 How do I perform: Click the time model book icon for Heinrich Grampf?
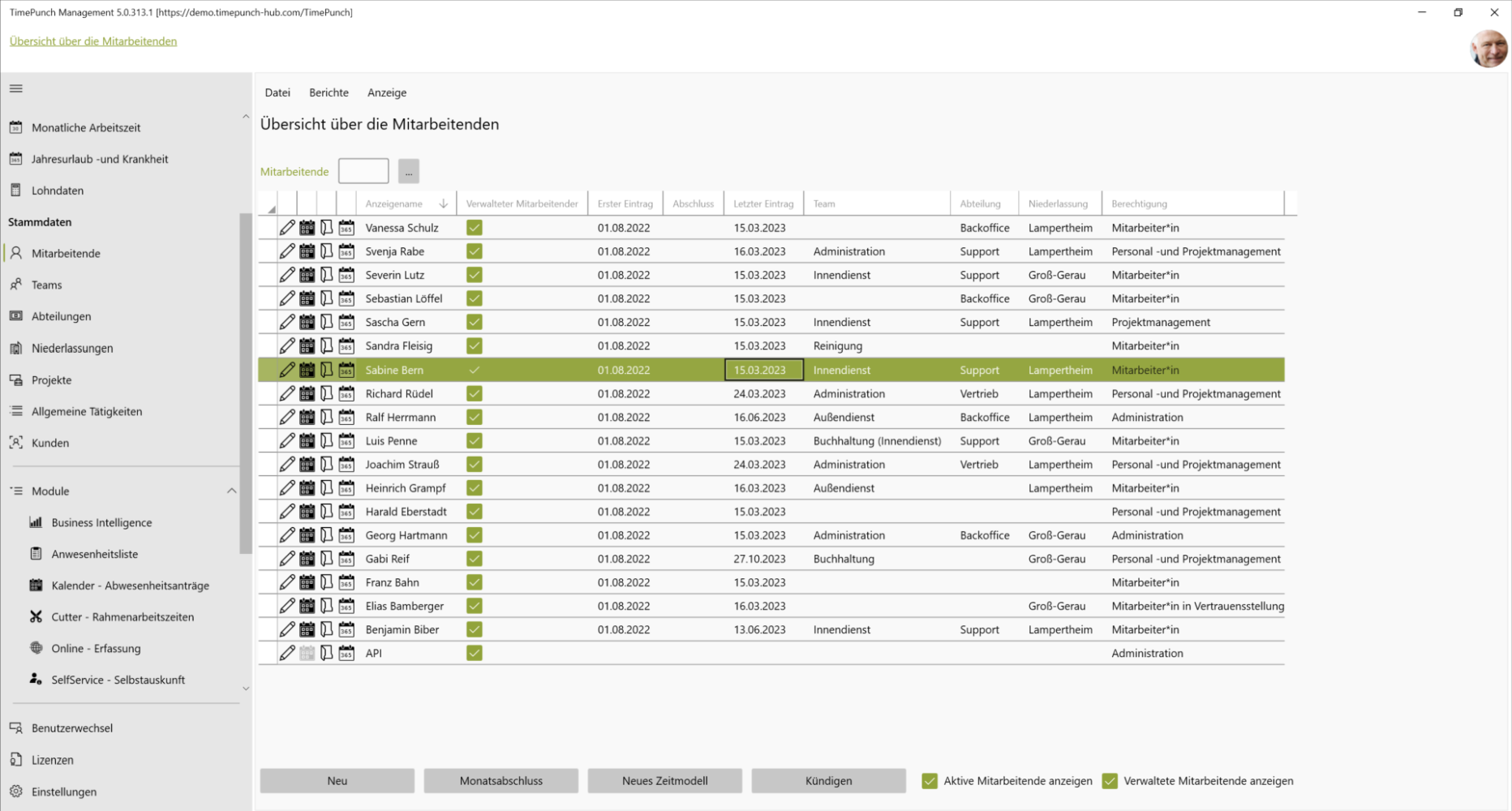click(x=327, y=487)
